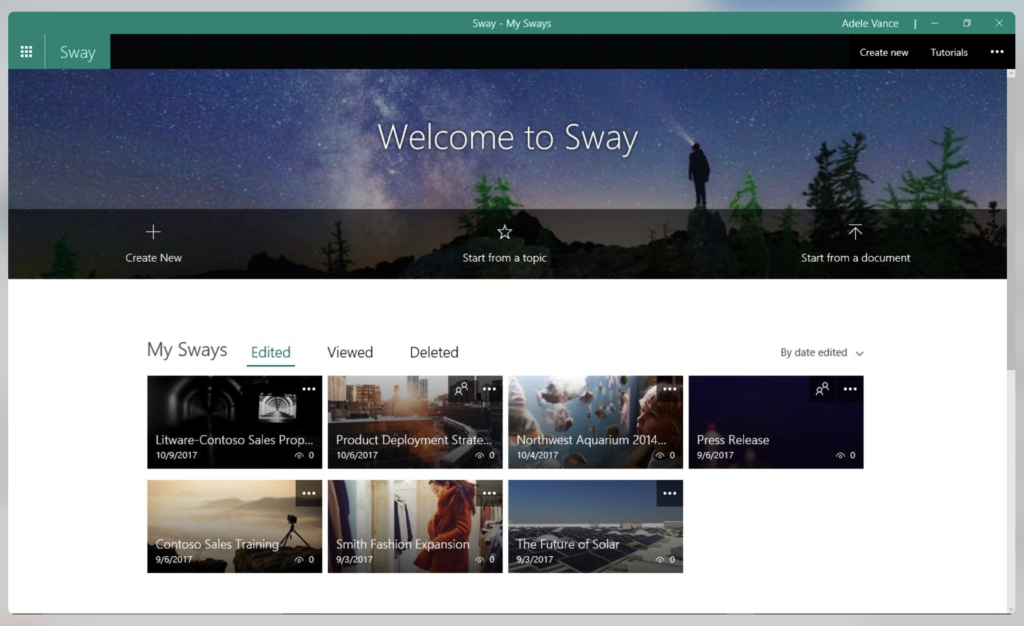Viewport: 1024px width, 626px height.
Task: Click the 10/6/2017 date text
Action: (x=357, y=455)
